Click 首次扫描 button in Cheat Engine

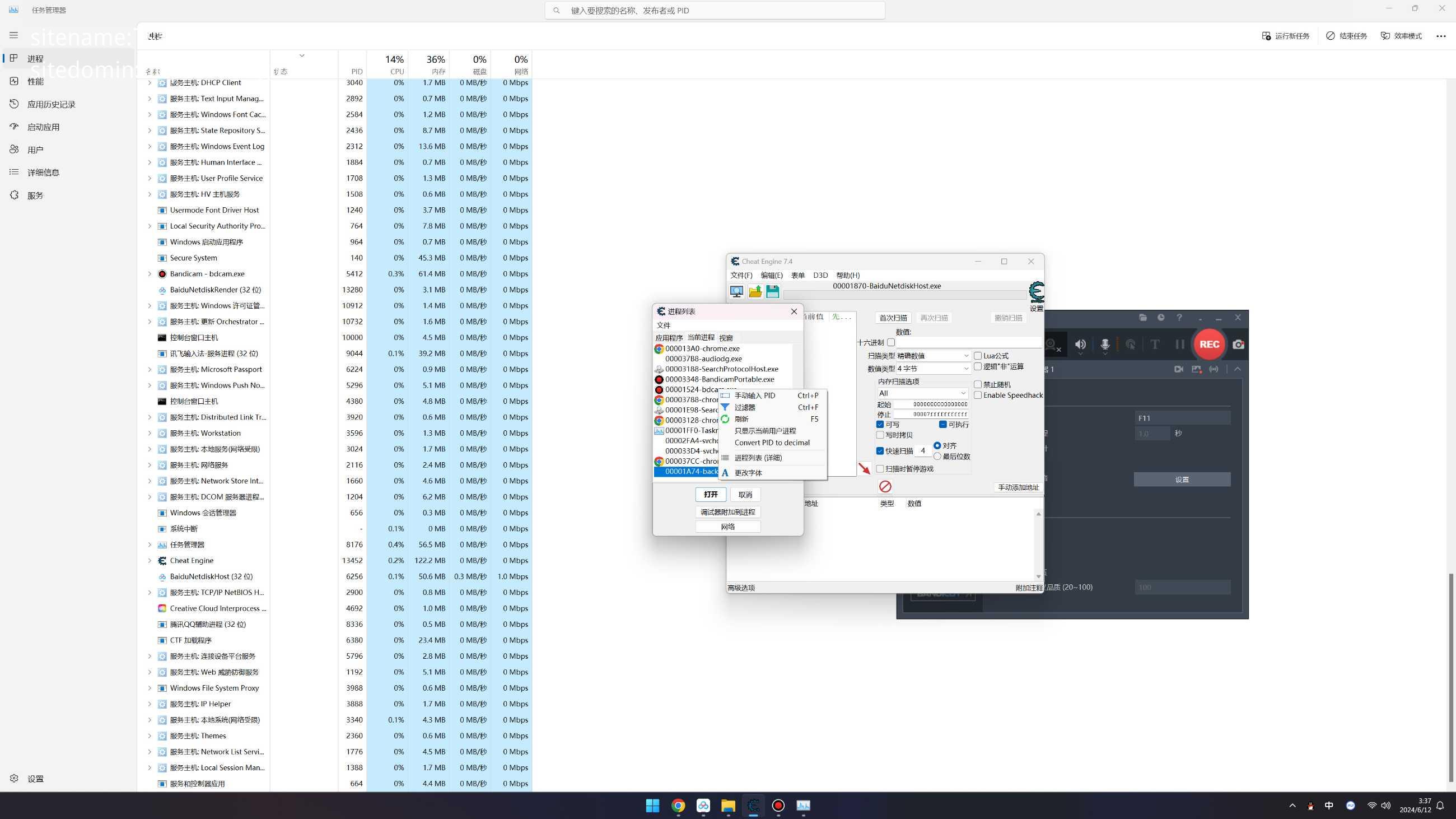click(x=893, y=318)
